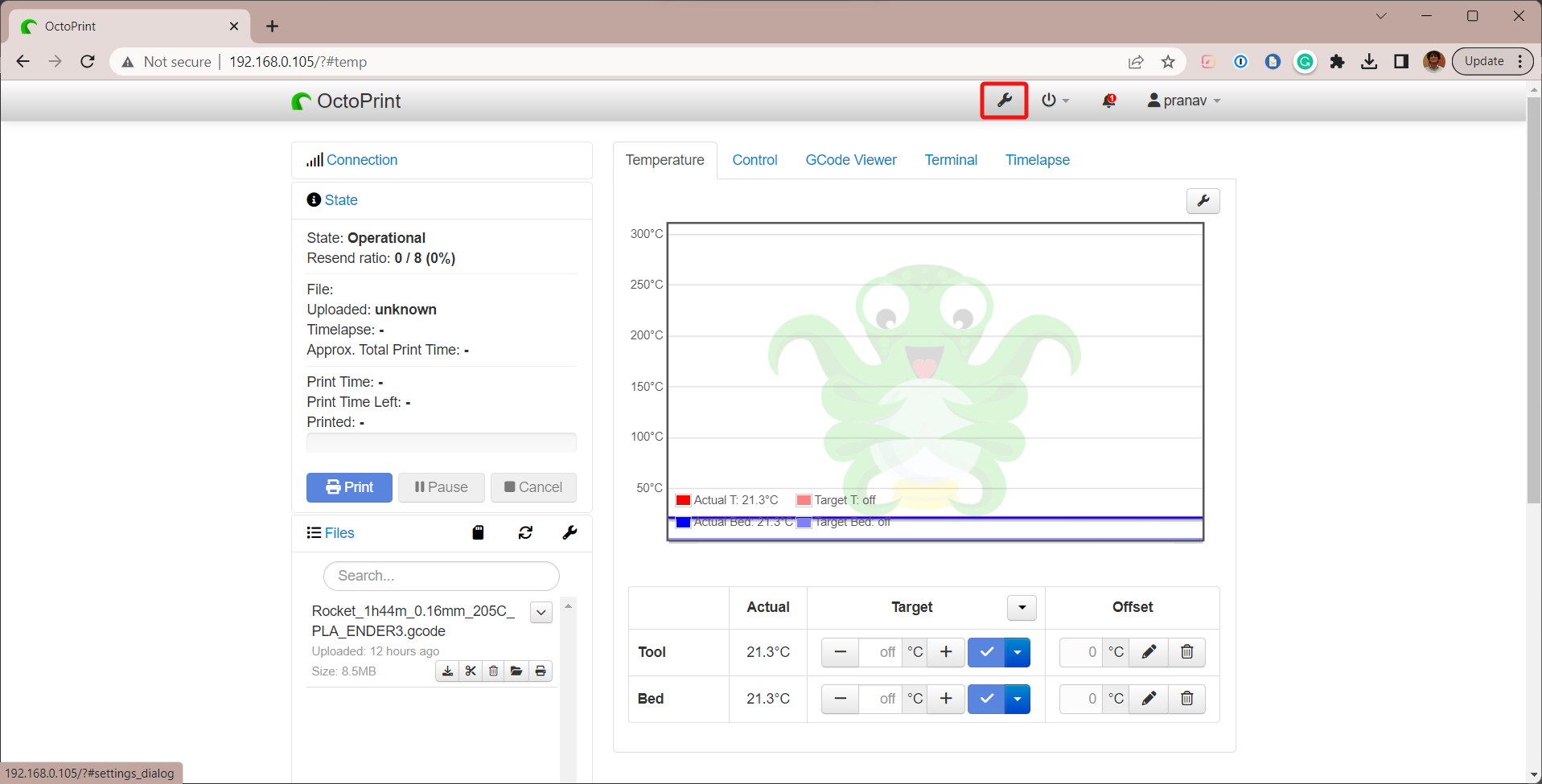Image resolution: width=1542 pixels, height=784 pixels.
Task: Open the system power menu
Action: pyautogui.click(x=1055, y=101)
